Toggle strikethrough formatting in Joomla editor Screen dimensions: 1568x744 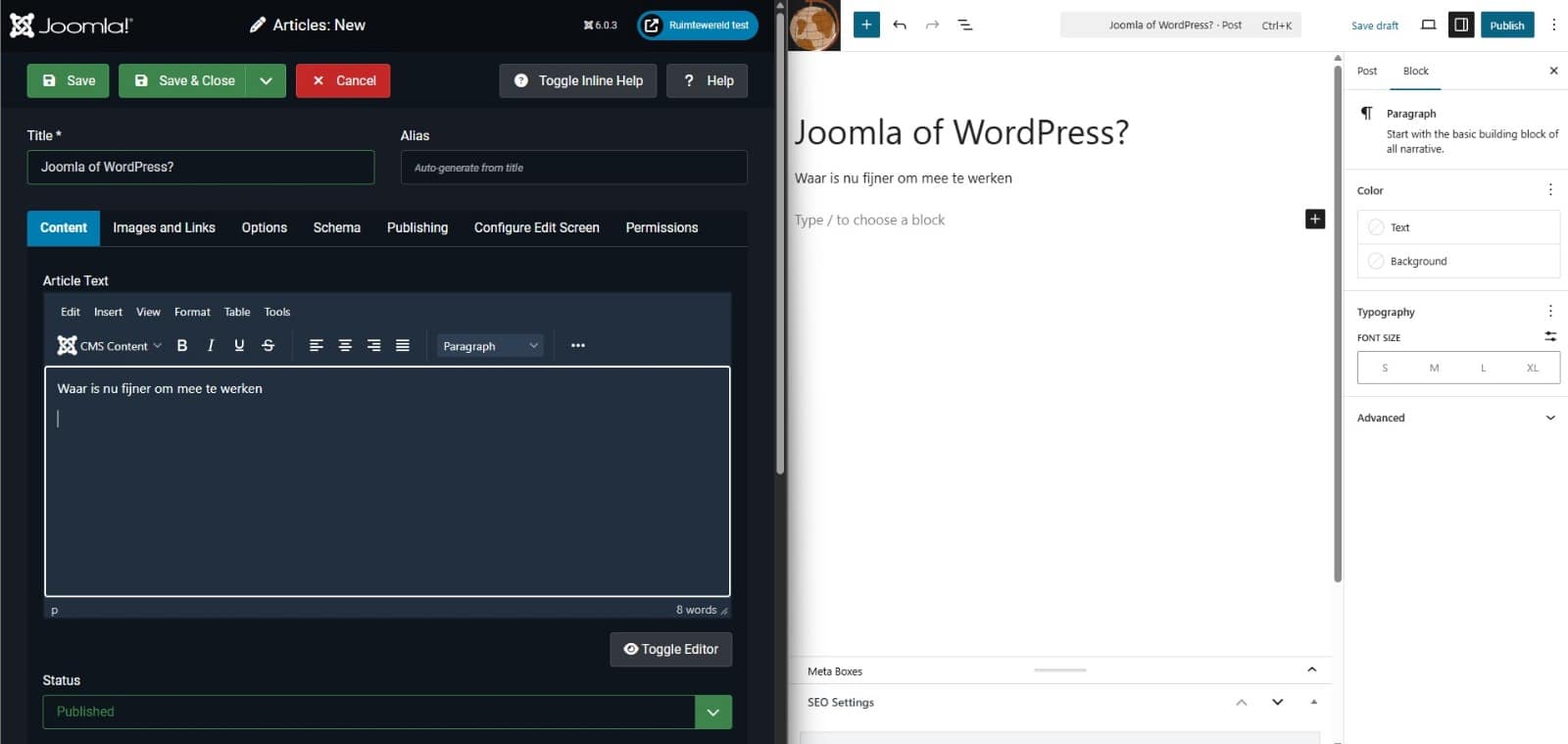[x=269, y=345]
